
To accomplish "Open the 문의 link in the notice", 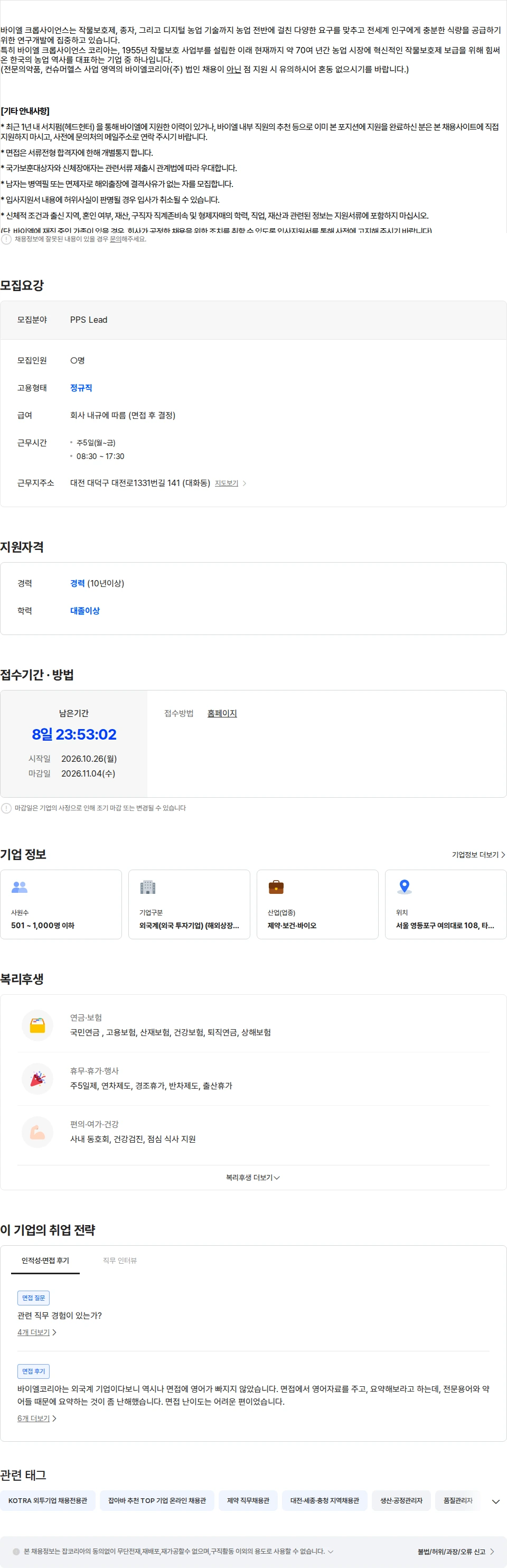I will (x=115, y=239).
